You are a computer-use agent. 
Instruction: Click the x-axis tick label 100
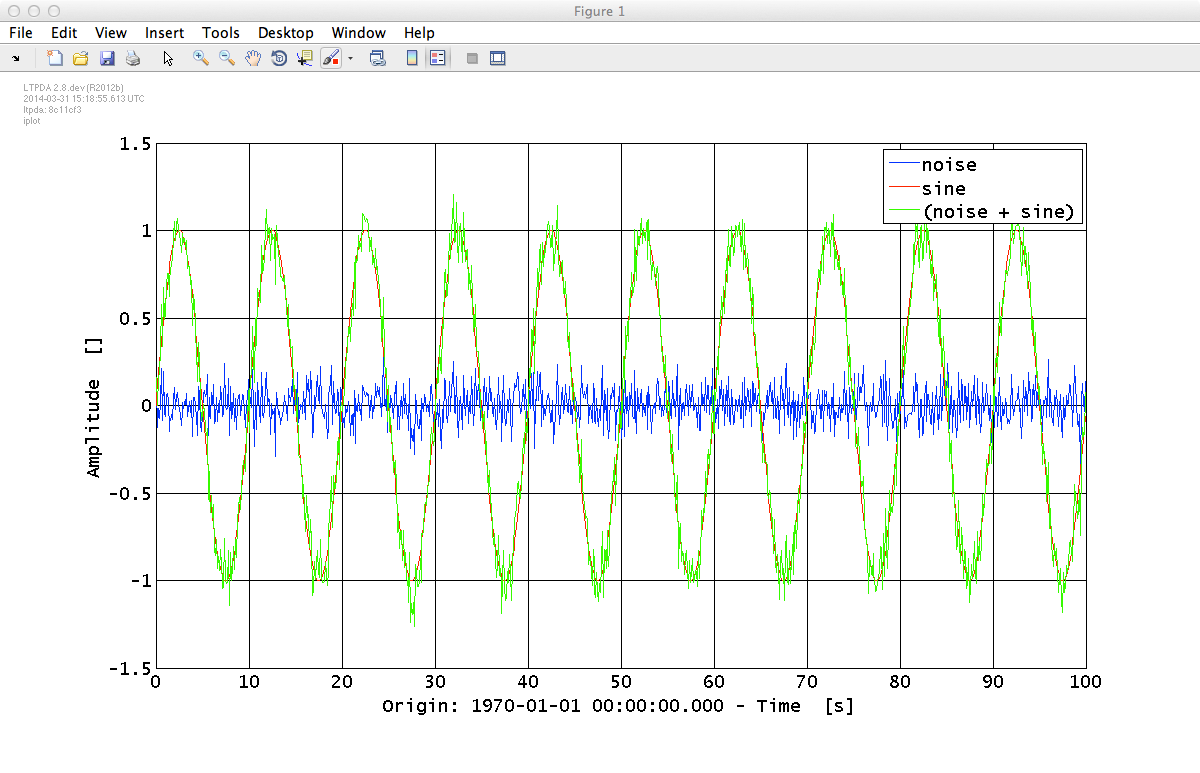(x=1085, y=682)
